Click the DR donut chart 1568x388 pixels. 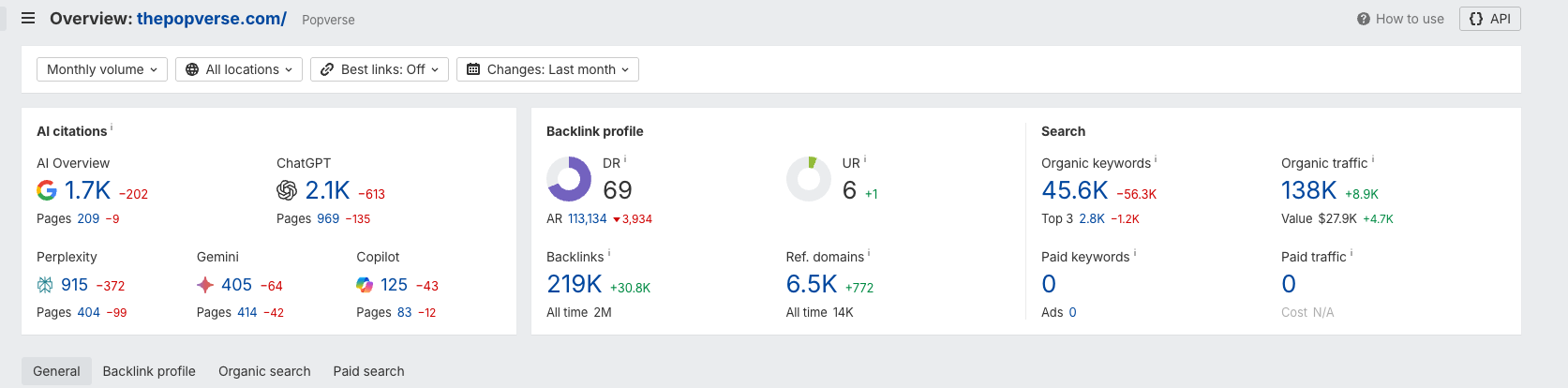click(569, 179)
